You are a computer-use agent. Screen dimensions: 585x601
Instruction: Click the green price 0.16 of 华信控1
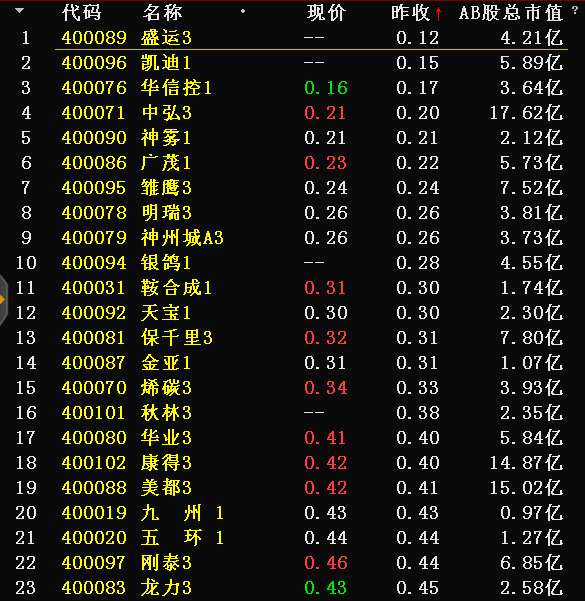tap(326, 88)
